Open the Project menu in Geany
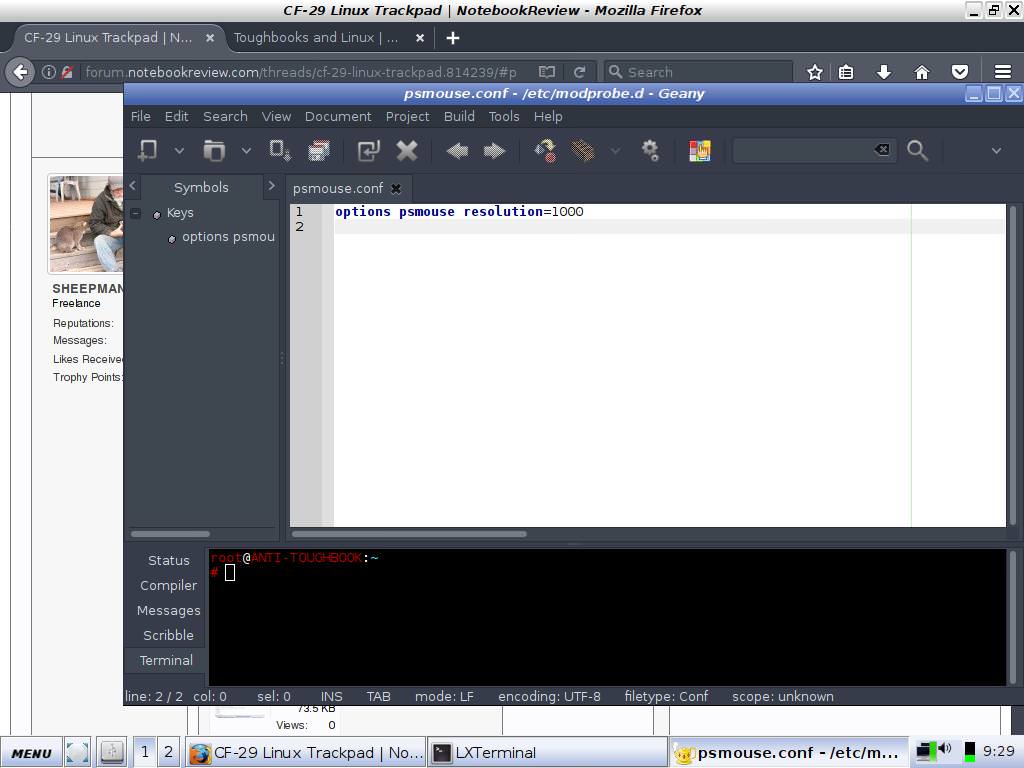Image resolution: width=1024 pixels, height=768 pixels. [x=408, y=116]
